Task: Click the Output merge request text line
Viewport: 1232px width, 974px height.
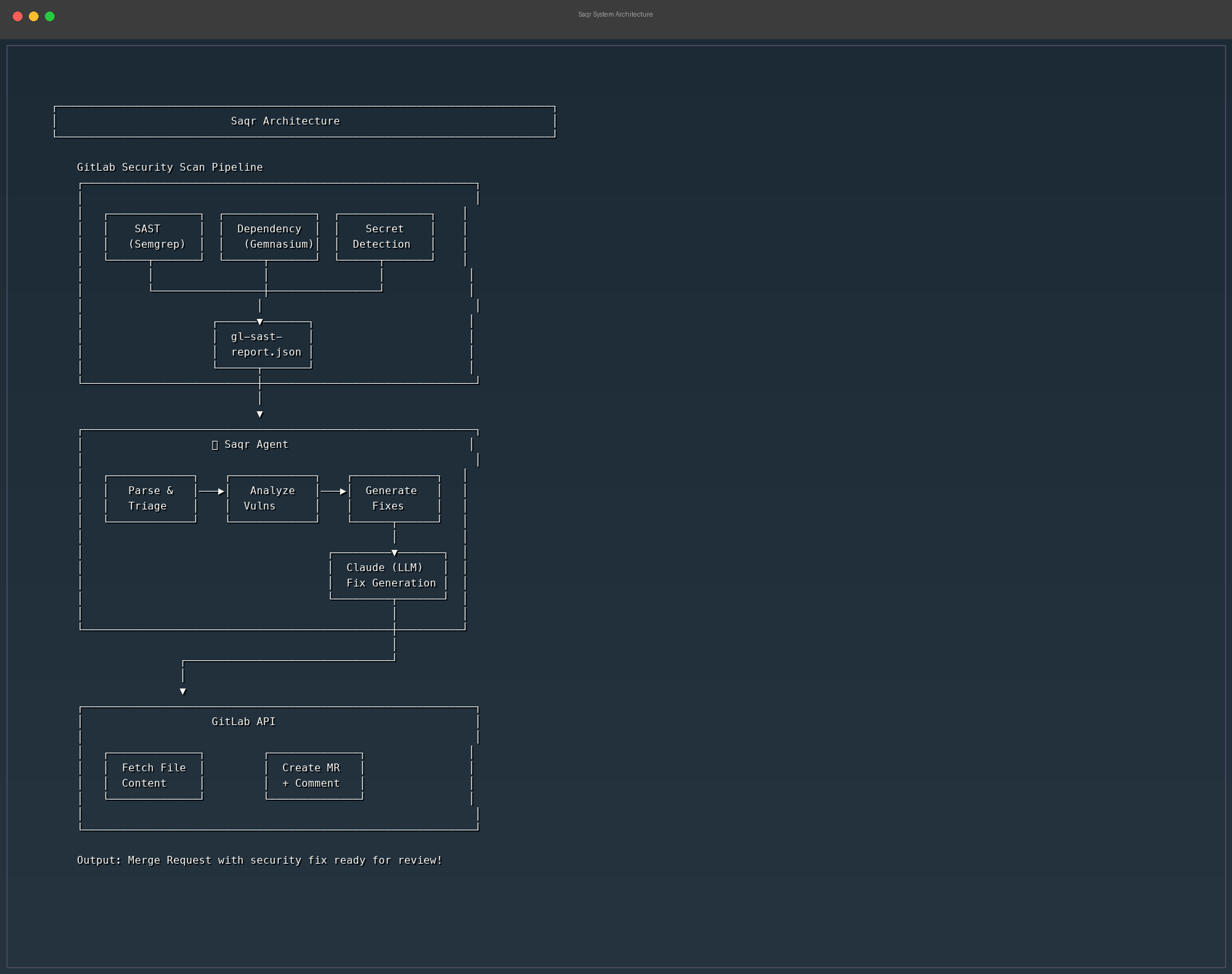Action: pyautogui.click(x=259, y=860)
